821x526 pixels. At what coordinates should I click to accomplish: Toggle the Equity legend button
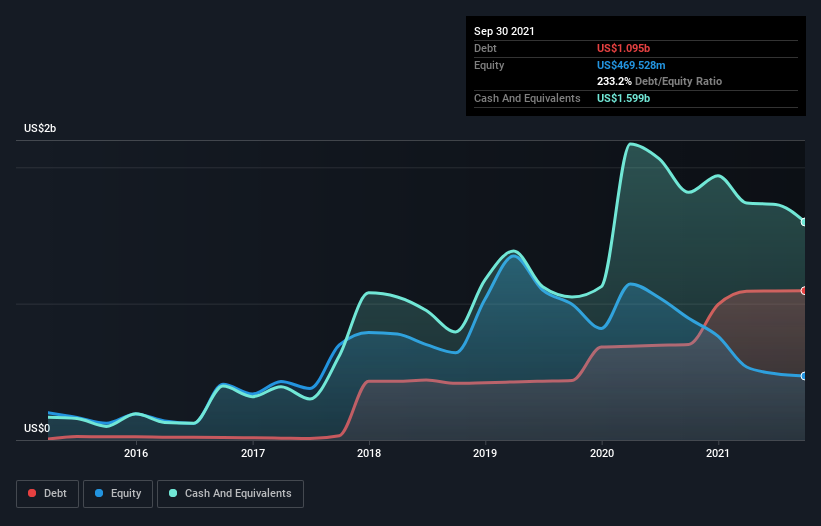118,494
